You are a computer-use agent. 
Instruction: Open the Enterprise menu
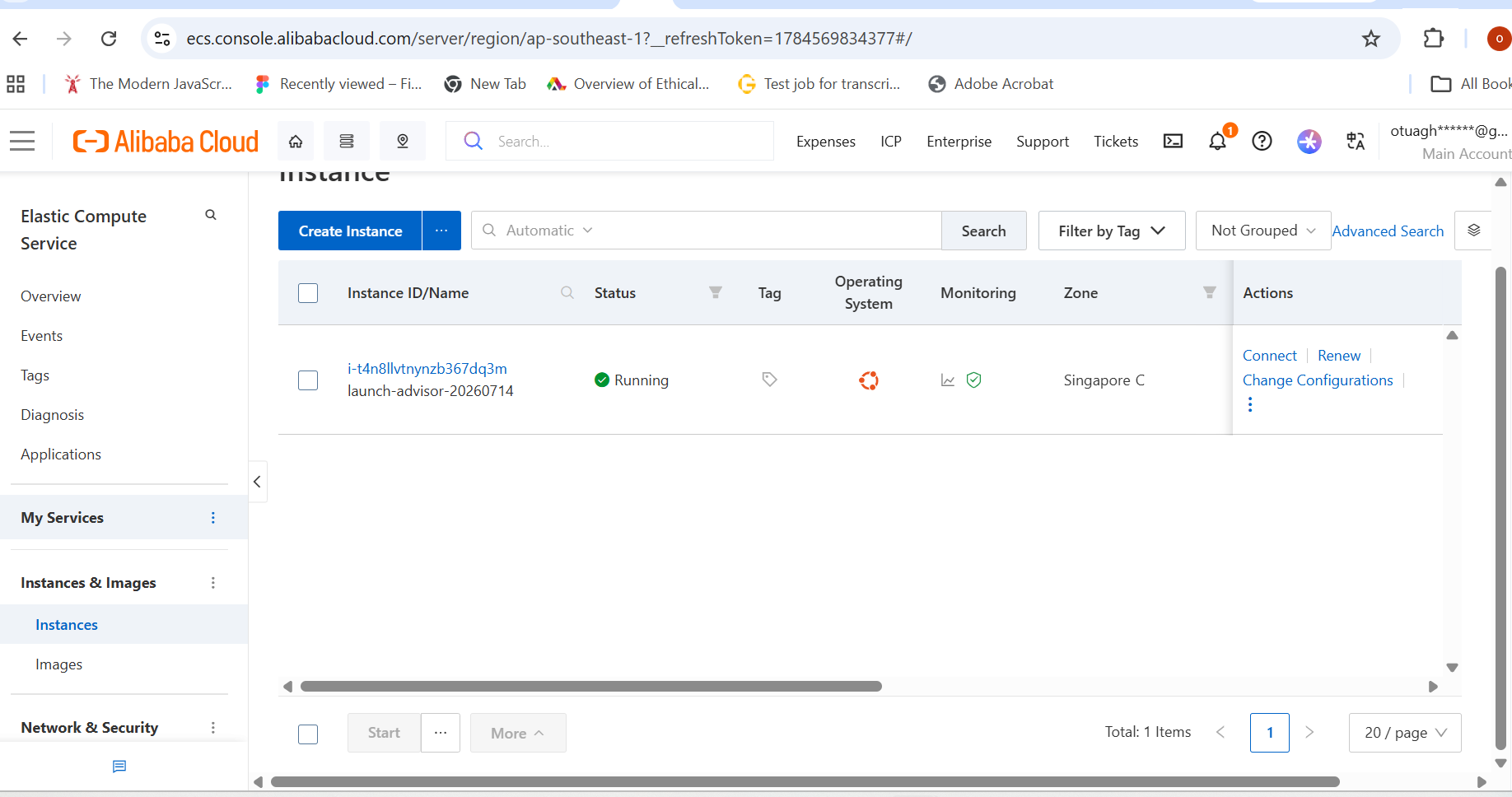959,142
